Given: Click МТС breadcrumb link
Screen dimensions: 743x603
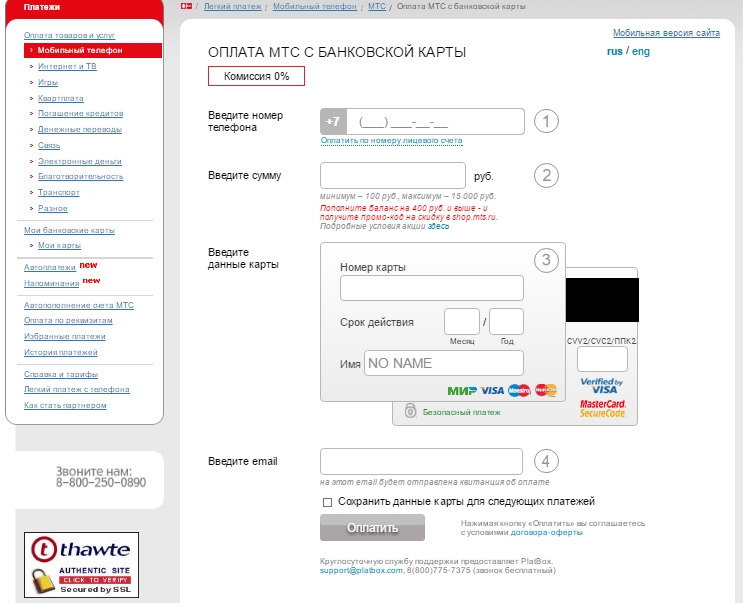Looking at the screenshot, I should 377,6.
